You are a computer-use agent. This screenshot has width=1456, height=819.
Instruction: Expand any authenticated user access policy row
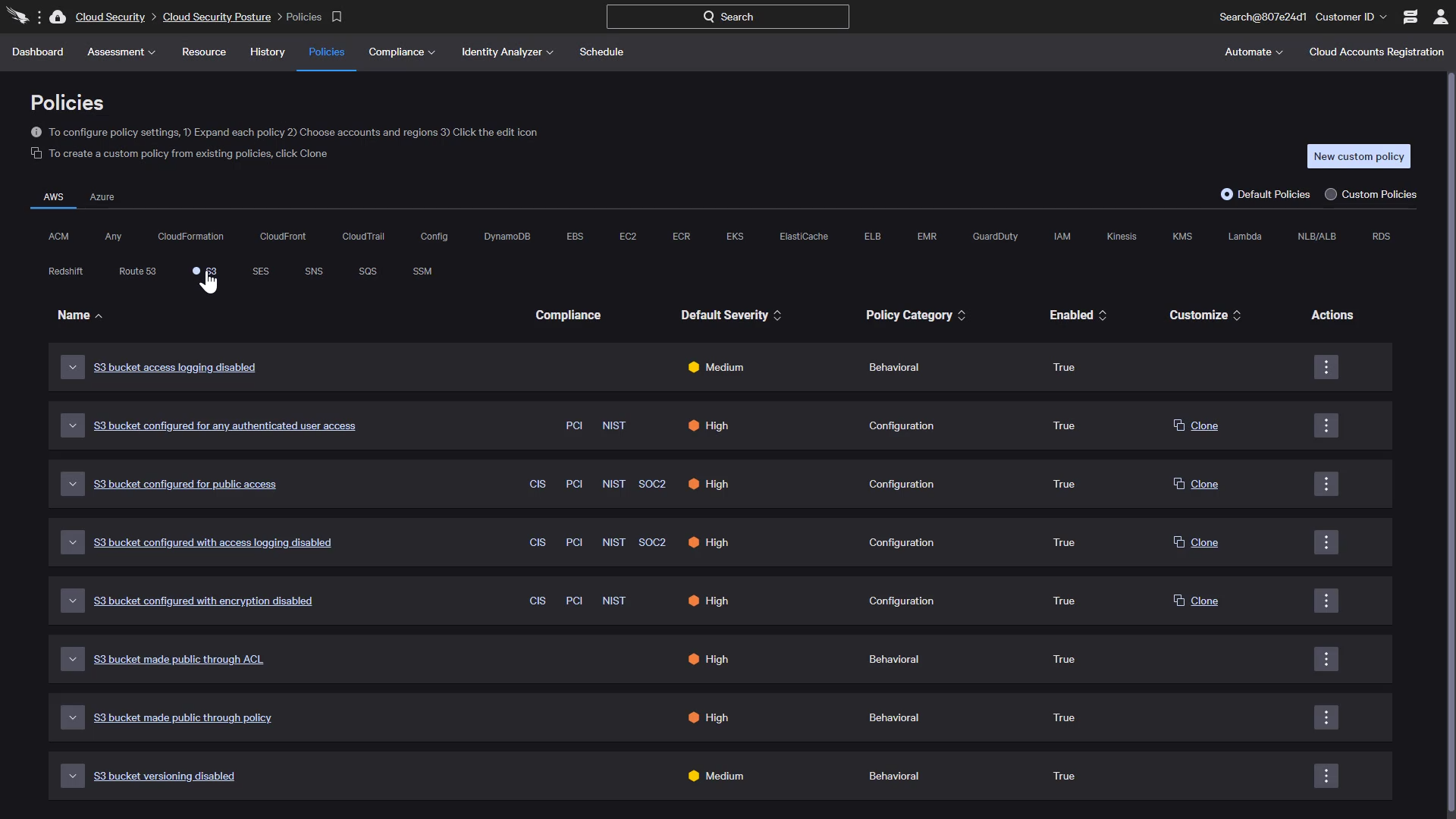[73, 425]
